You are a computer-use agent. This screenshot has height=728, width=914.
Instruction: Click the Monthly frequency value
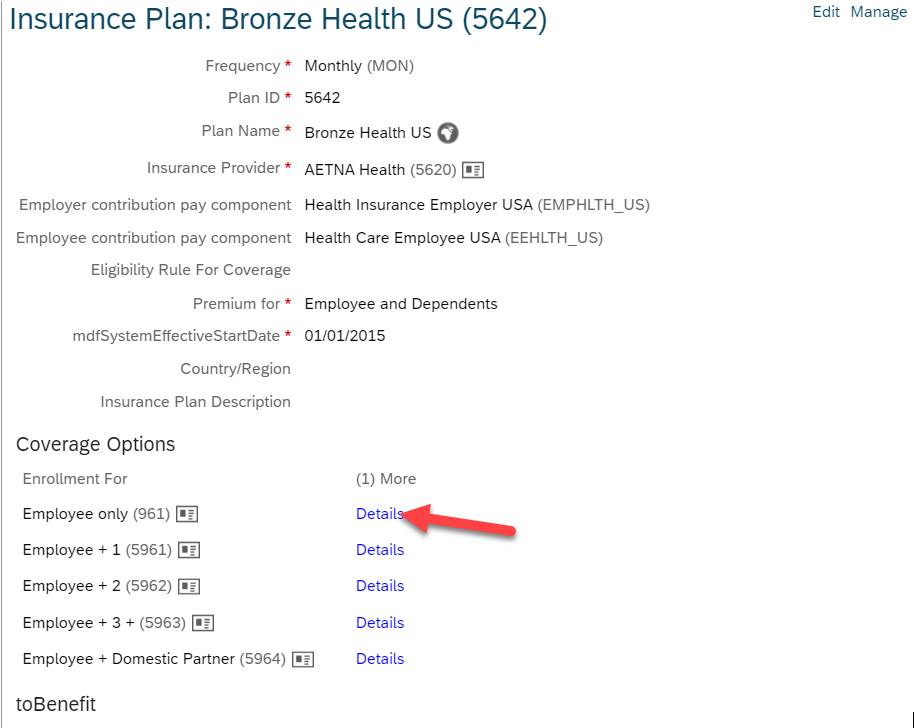333,66
